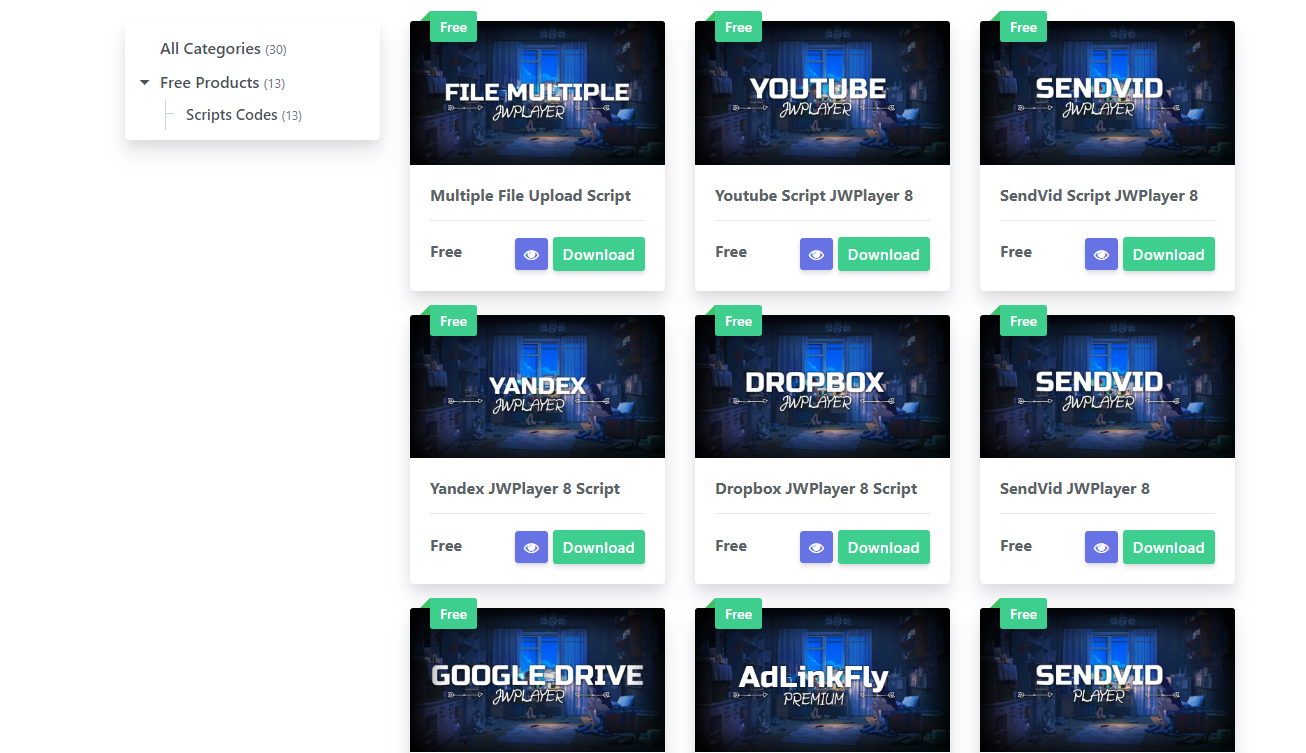The height and width of the screenshot is (753, 1306).
Task: Open YANDEX JWPlayer thumbnail
Action: (x=537, y=386)
